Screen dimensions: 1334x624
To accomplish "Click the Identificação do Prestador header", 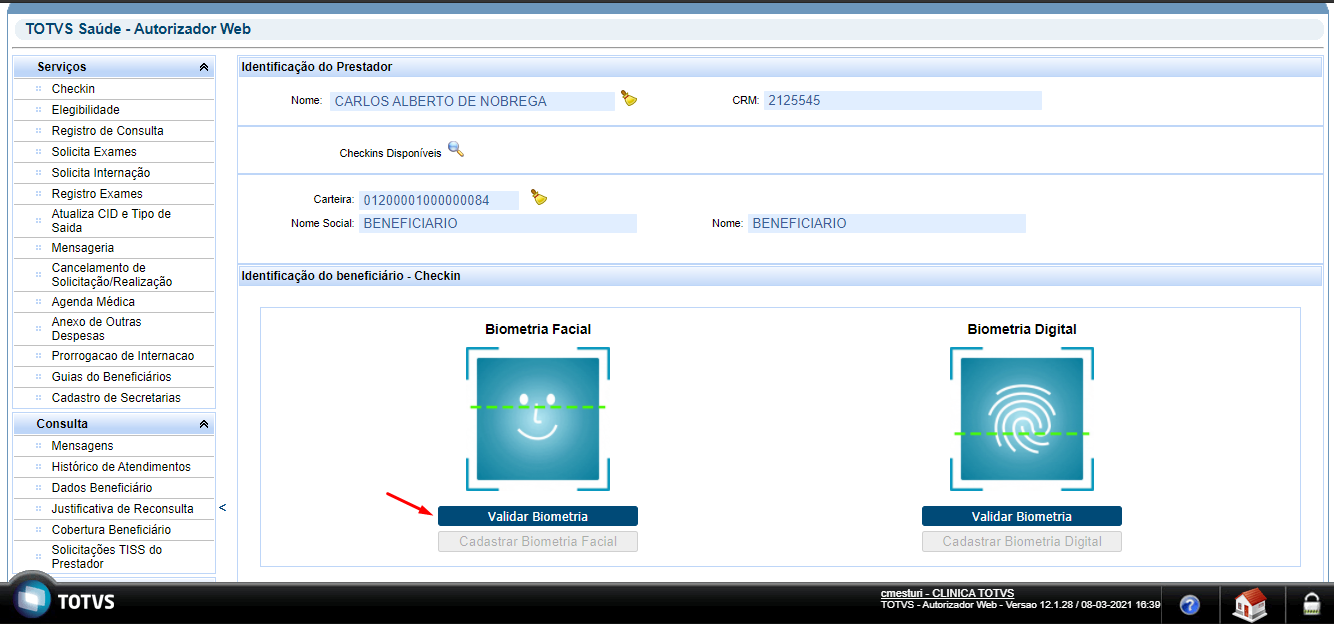I will pyautogui.click(x=780, y=67).
